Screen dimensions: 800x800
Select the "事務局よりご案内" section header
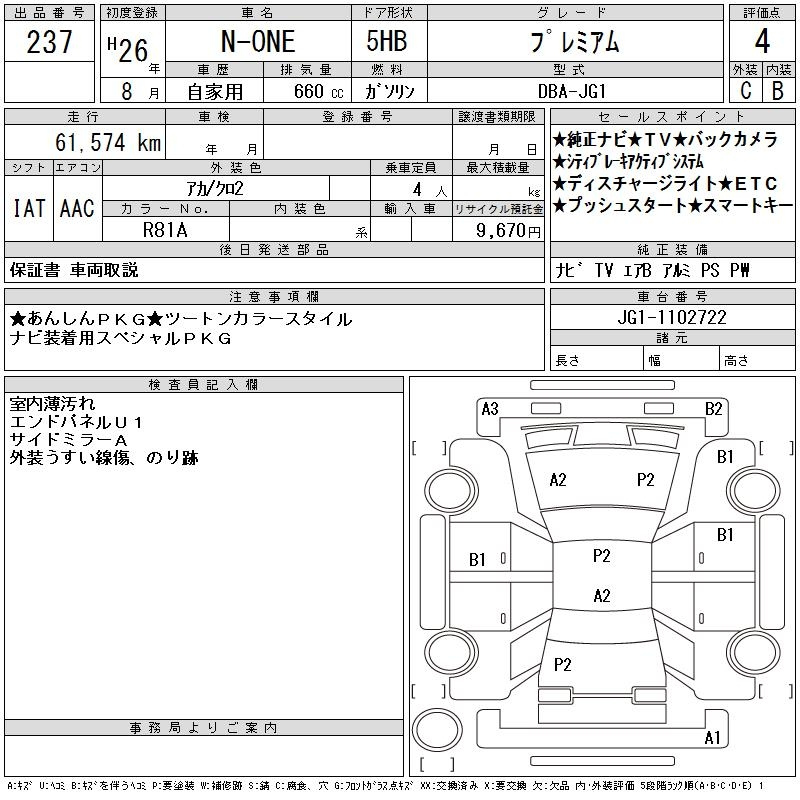pos(204,728)
